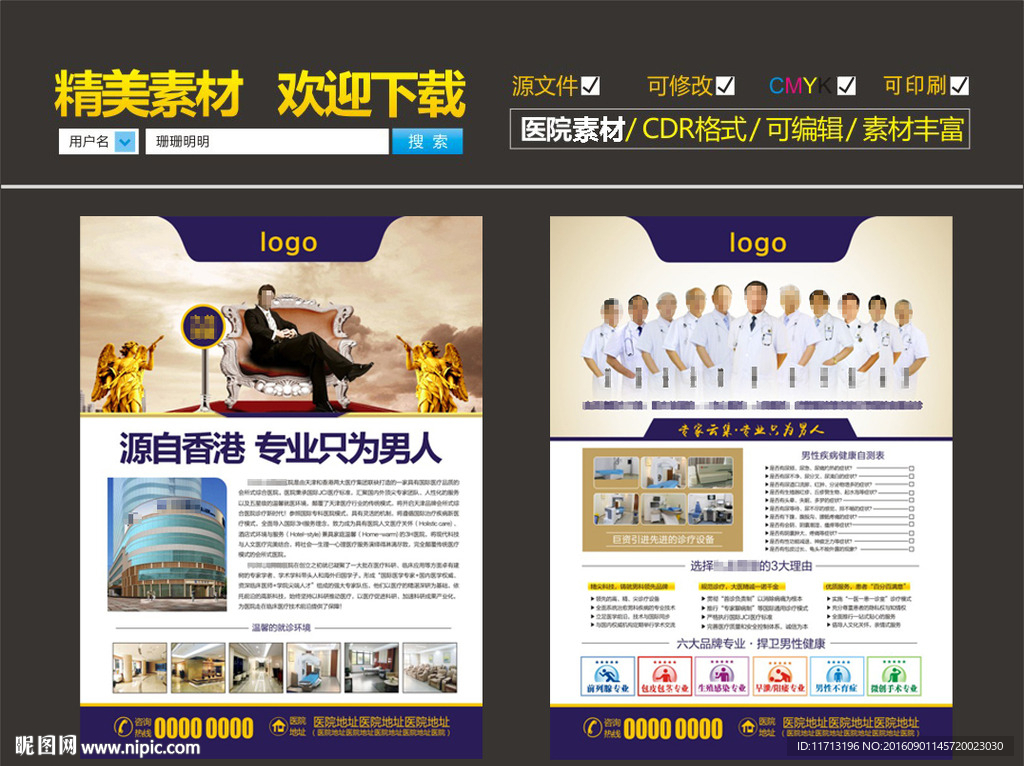Viewport: 1024px width, 766px height.
Task: Click the phone hotline icon on right flyer
Action: 592,726
